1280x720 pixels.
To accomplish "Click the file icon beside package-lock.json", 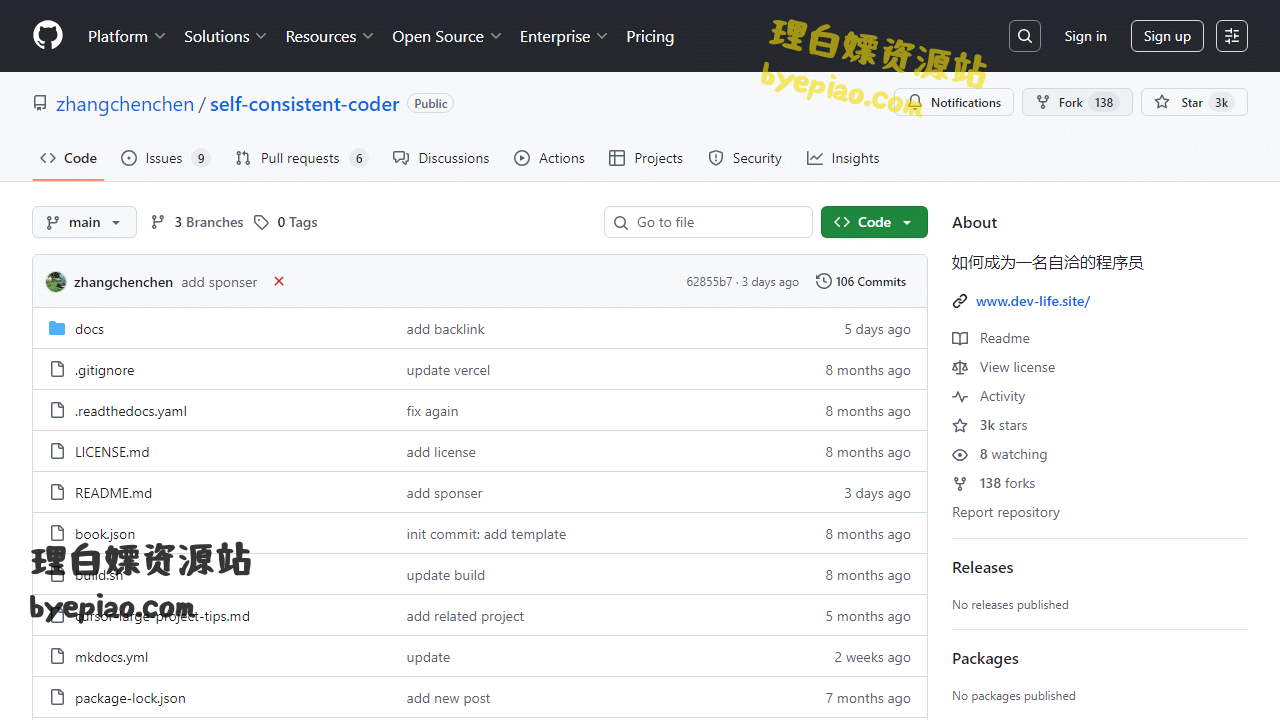I will pyautogui.click(x=57, y=698).
